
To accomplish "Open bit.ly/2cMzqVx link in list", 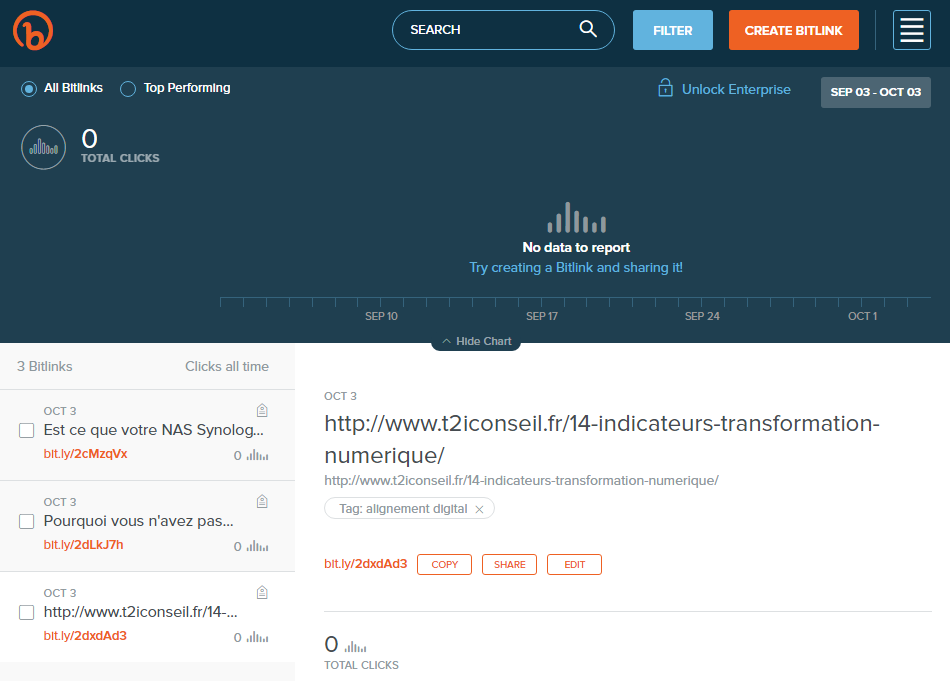I will coord(85,454).
